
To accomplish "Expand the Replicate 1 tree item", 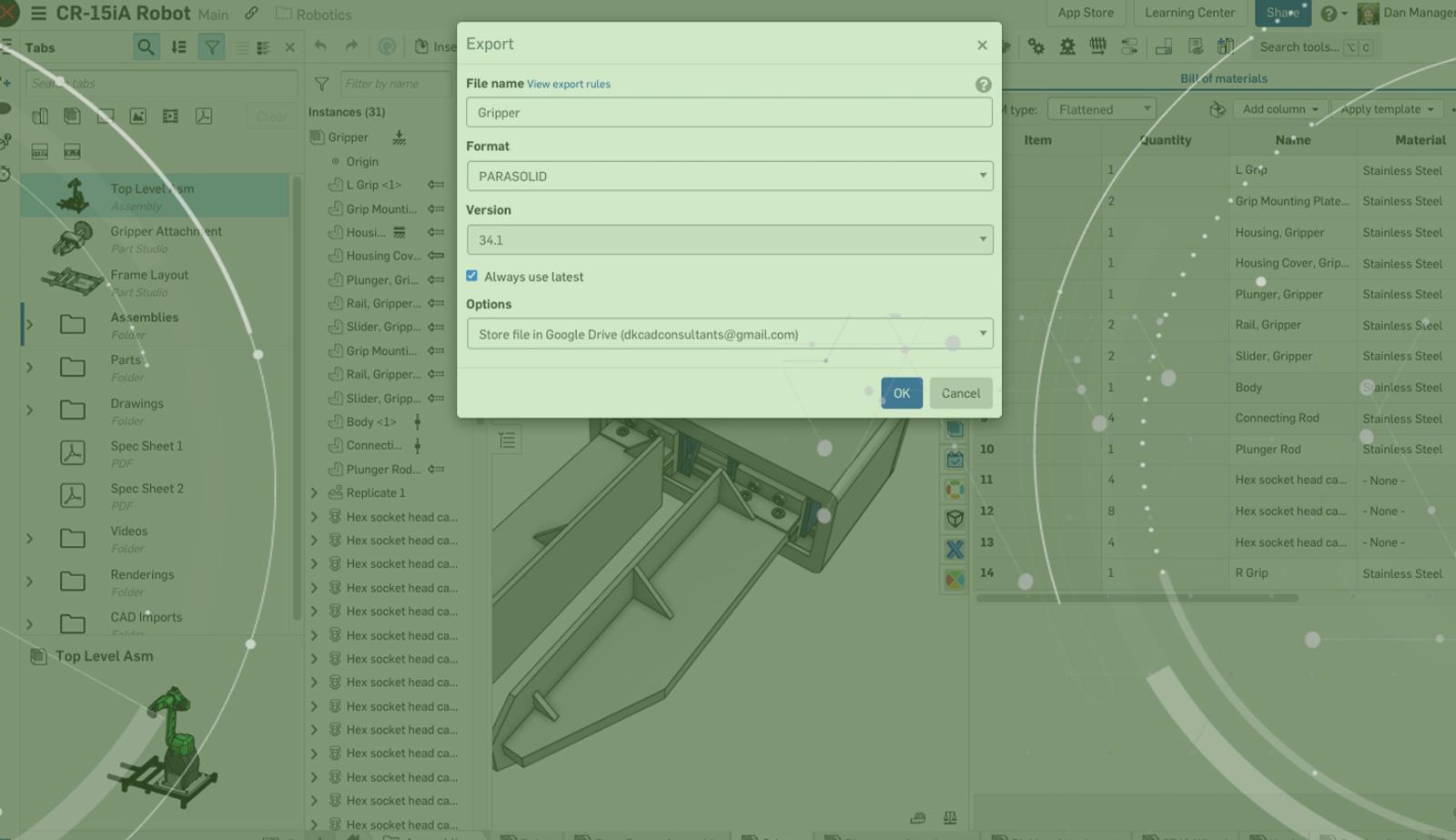I will 314,493.
